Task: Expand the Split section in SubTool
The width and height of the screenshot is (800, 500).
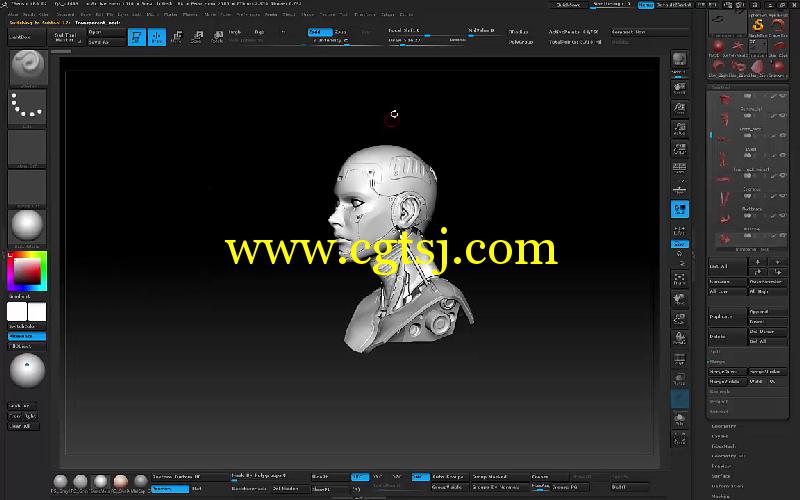Action: [x=716, y=352]
